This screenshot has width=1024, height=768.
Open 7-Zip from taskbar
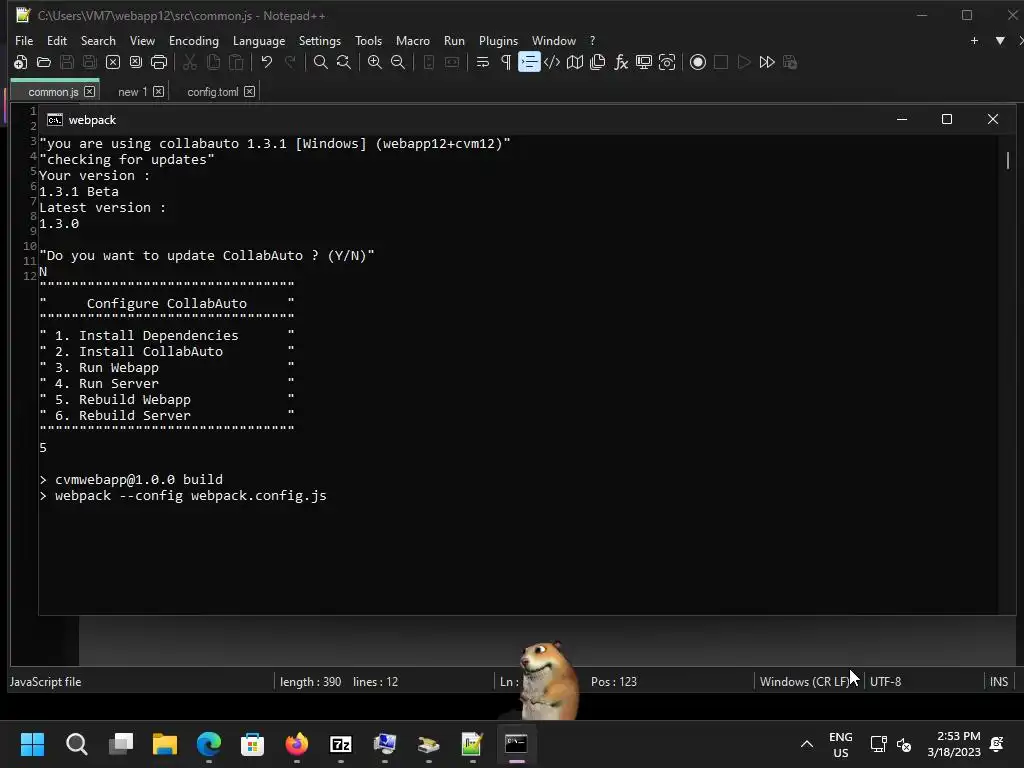(341, 744)
